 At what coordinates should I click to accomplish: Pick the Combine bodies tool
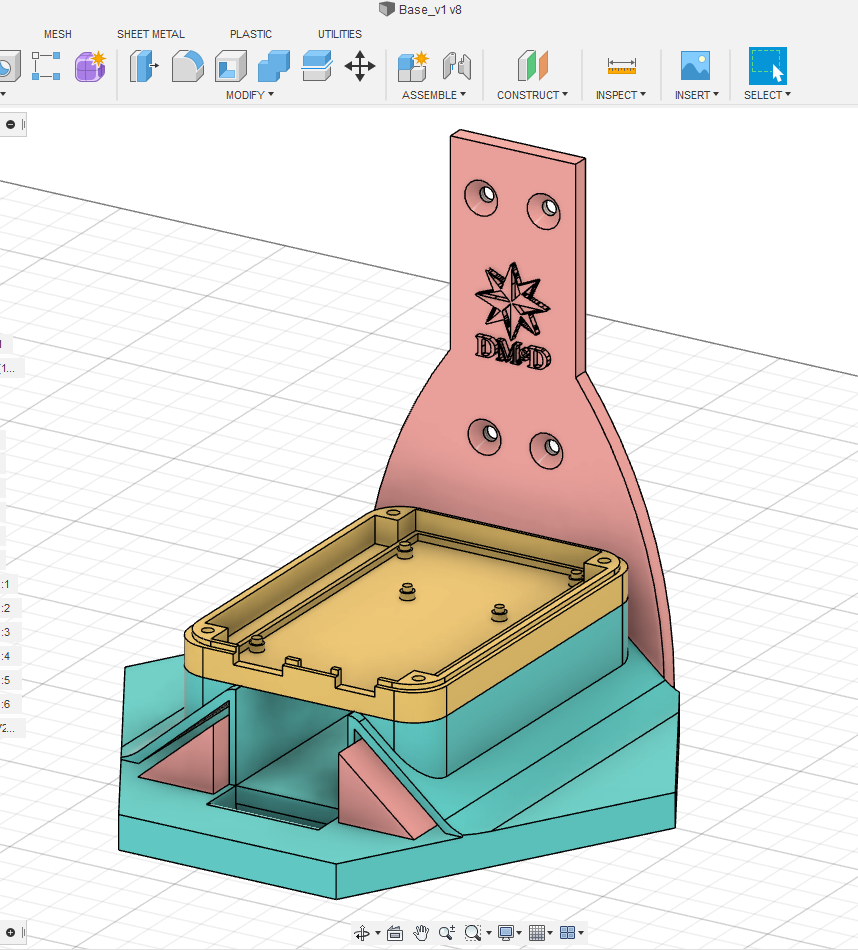274,66
